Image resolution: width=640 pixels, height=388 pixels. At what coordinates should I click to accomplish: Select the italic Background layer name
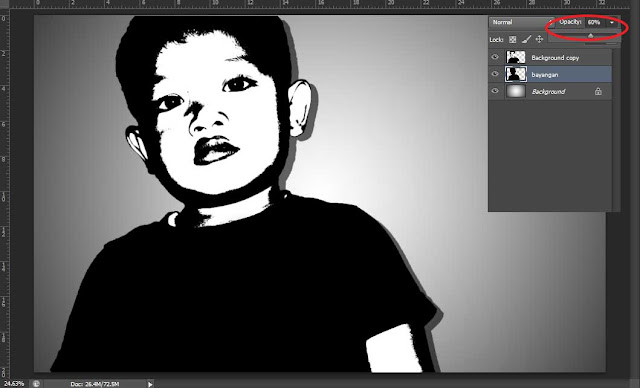(548, 92)
